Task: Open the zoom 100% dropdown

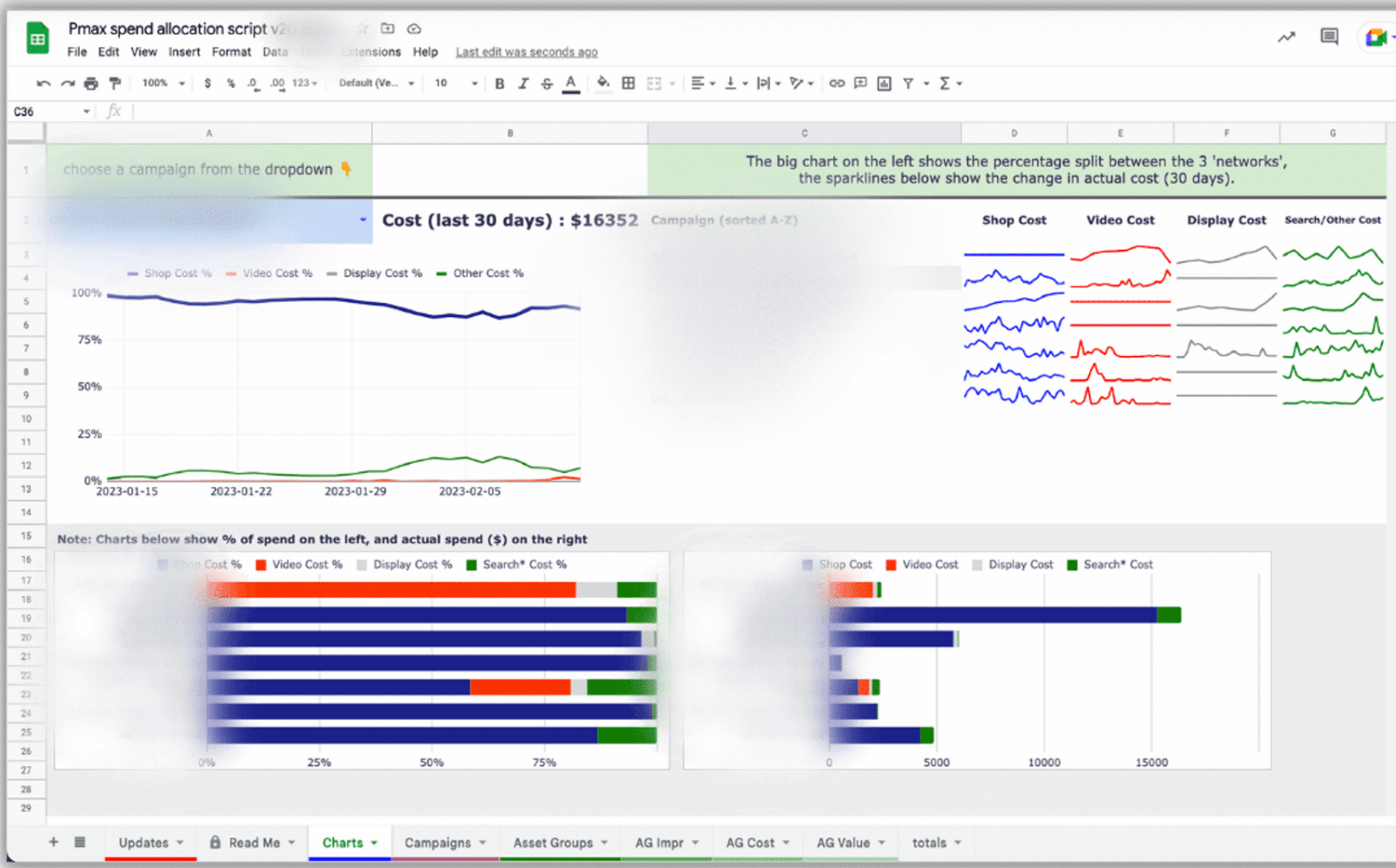Action: pyautogui.click(x=163, y=83)
